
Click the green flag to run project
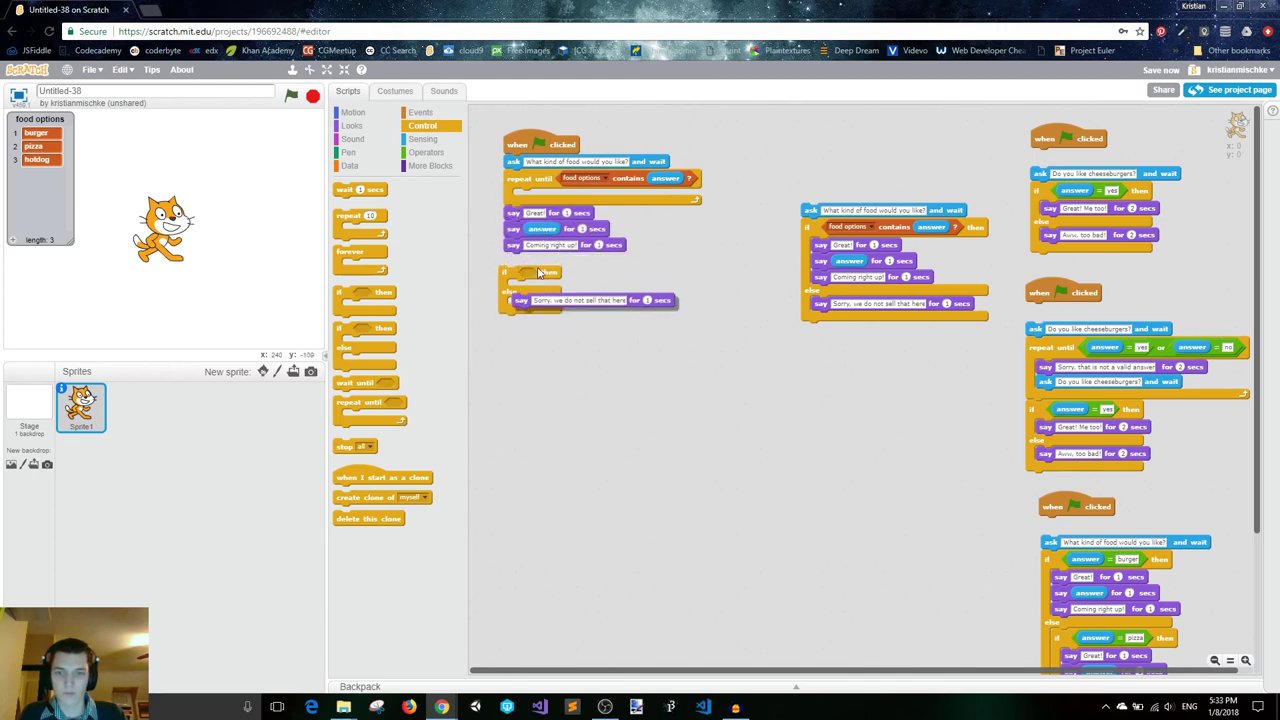291,96
